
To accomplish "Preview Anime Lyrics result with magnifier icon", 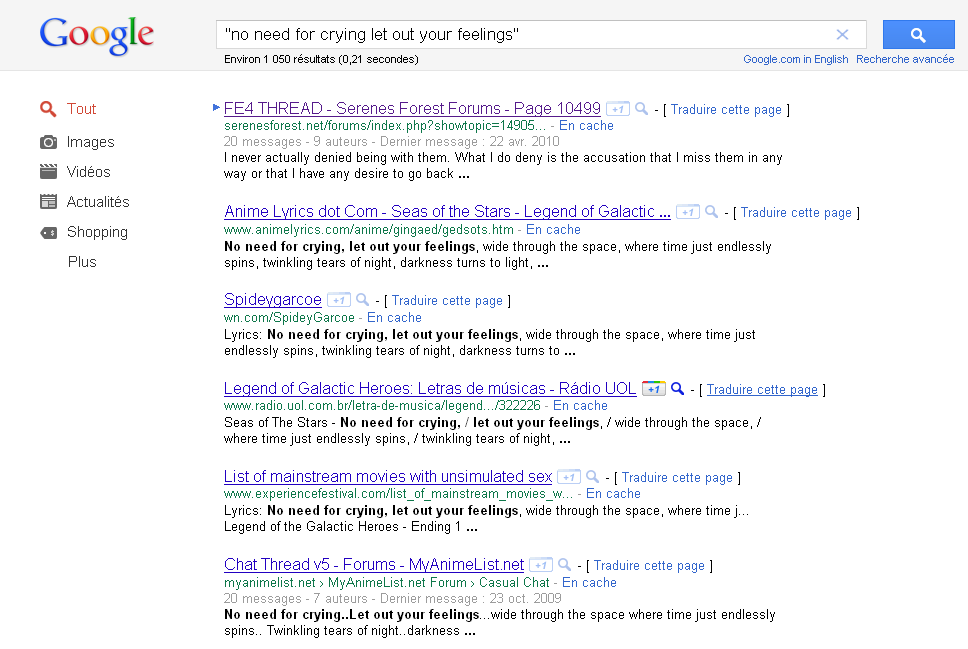I will (x=711, y=212).
